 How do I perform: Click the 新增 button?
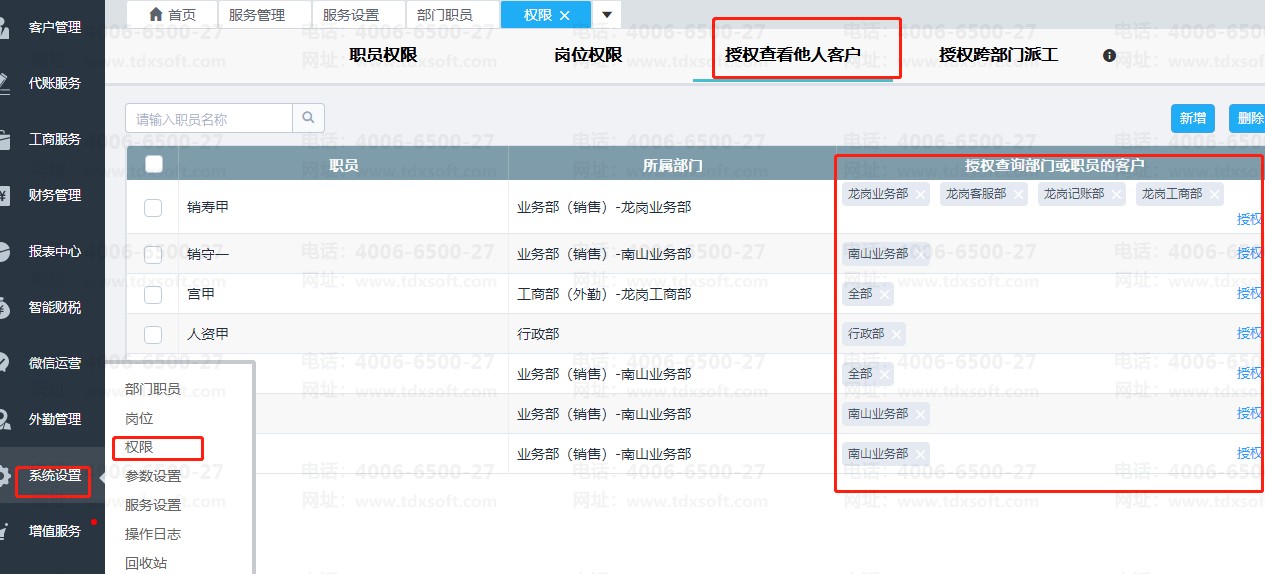coord(1192,118)
